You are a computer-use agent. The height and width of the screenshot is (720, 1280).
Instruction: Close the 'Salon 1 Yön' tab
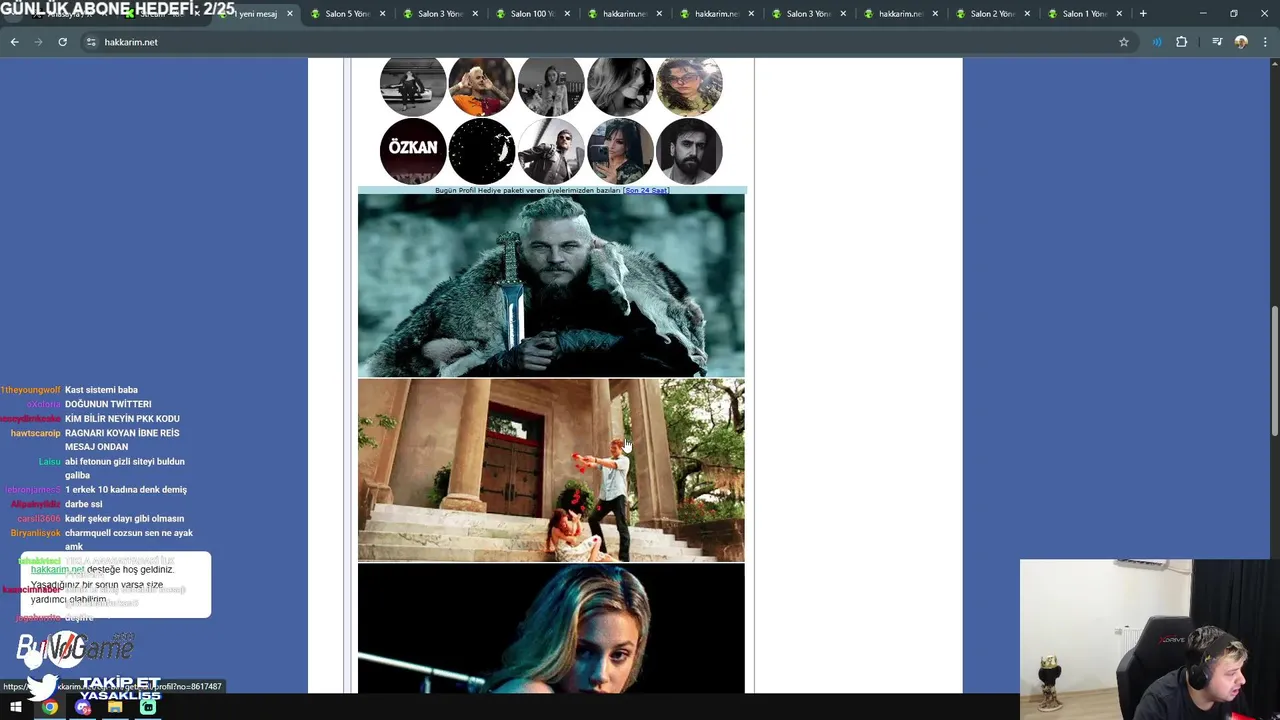1119,14
